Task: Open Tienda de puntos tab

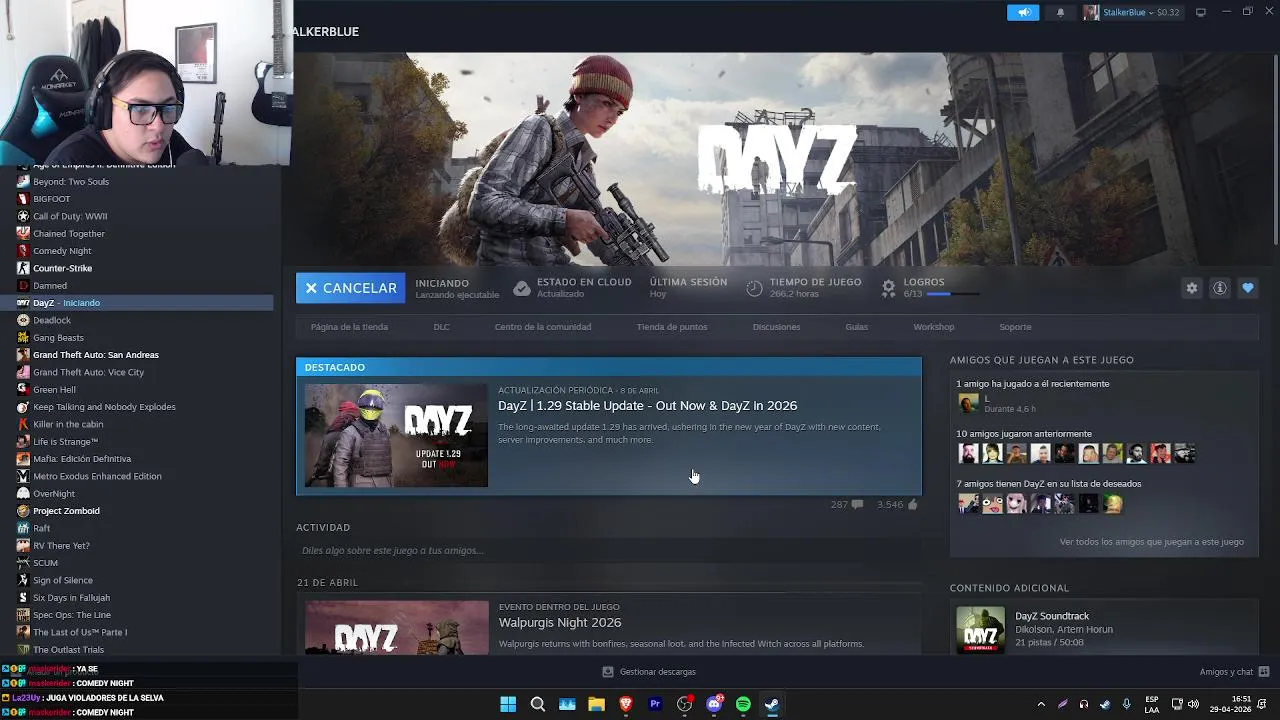Action: coord(672,327)
